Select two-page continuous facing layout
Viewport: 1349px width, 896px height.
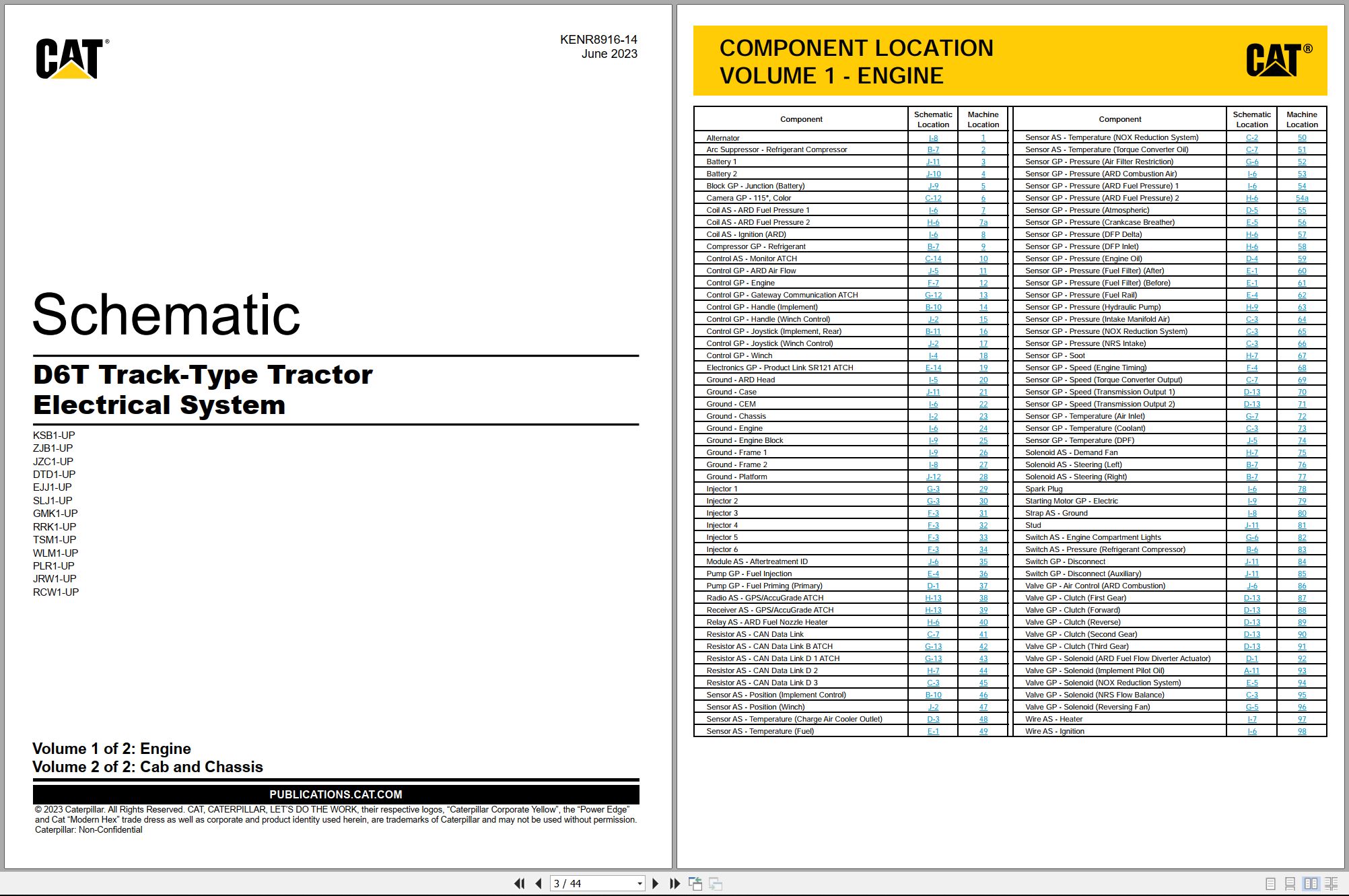click(1331, 884)
